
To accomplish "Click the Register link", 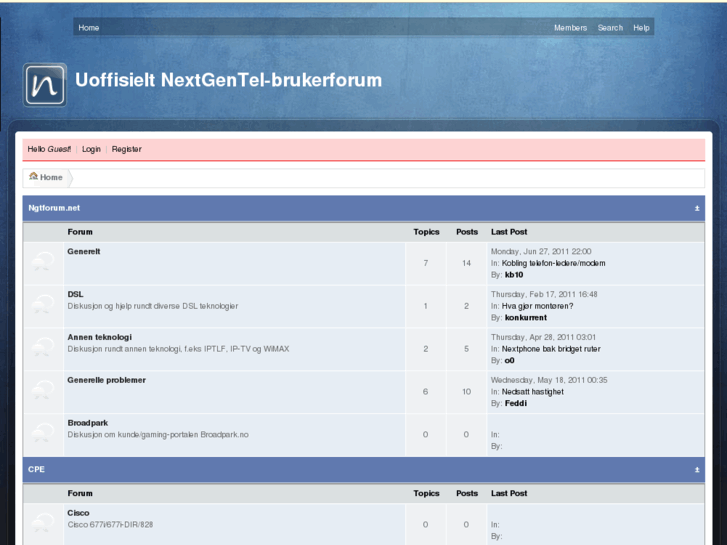I will [x=127, y=149].
